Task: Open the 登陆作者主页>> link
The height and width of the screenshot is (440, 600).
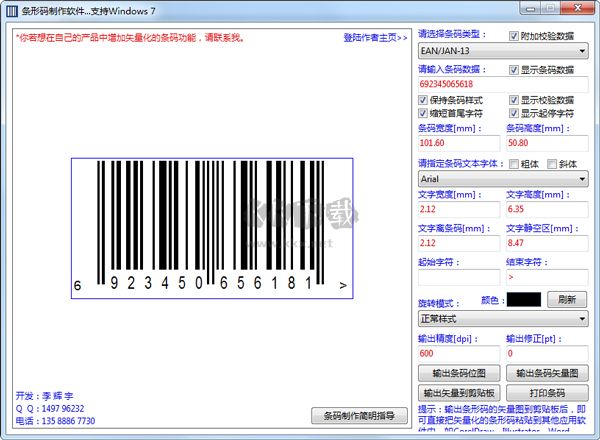Action: coord(375,37)
